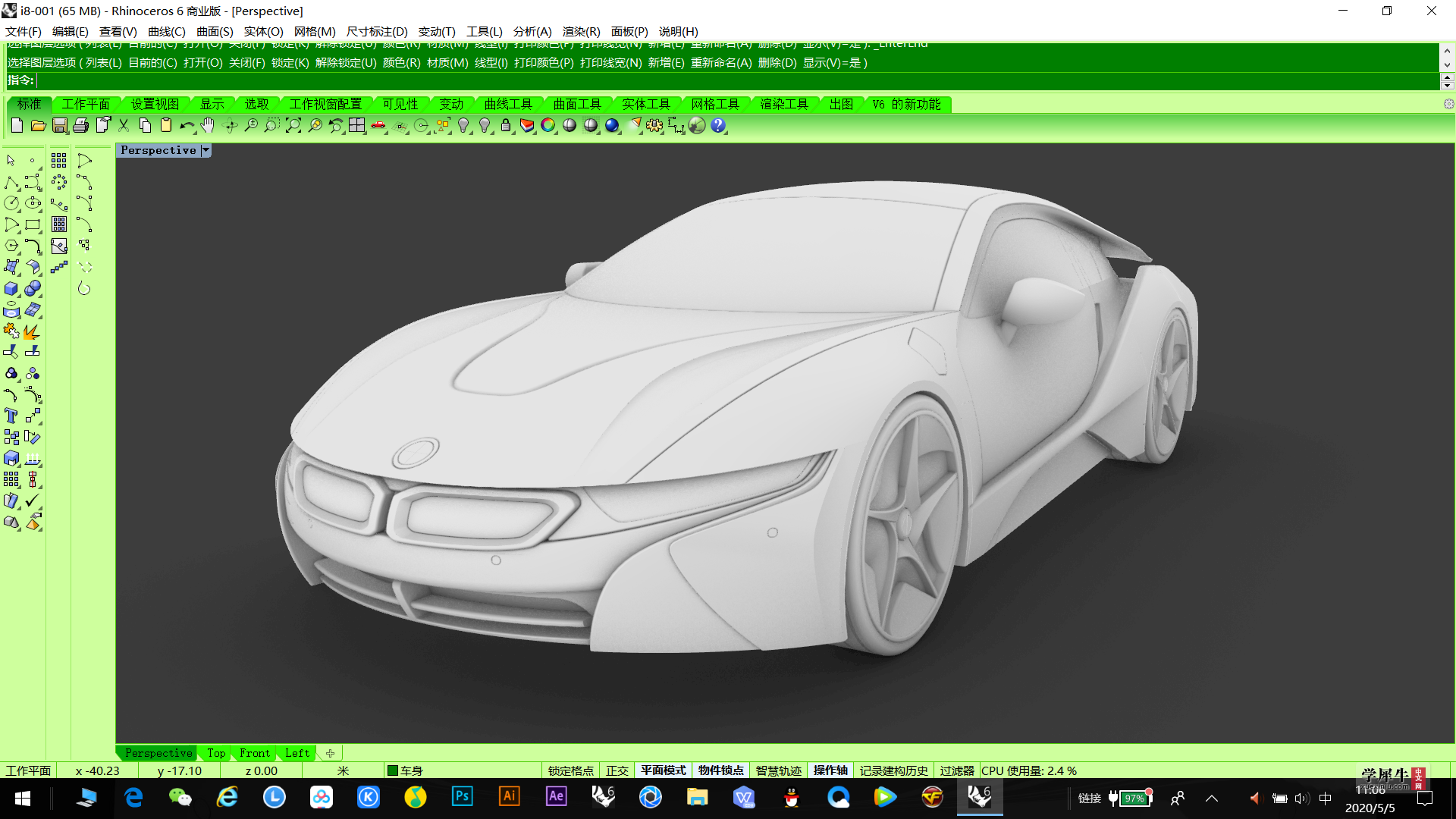Switch to the Left viewport tab
This screenshot has height=819, width=1456.
(297, 753)
